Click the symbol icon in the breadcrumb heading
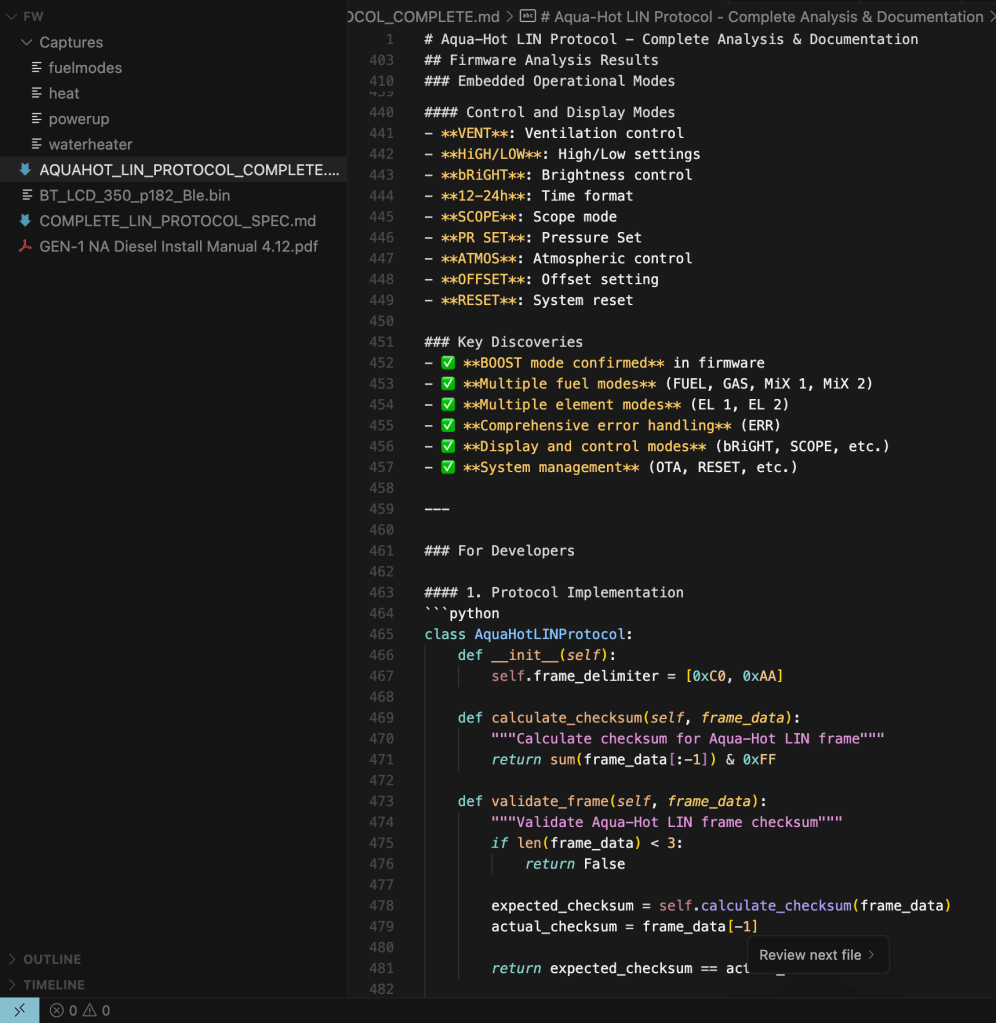 point(527,17)
